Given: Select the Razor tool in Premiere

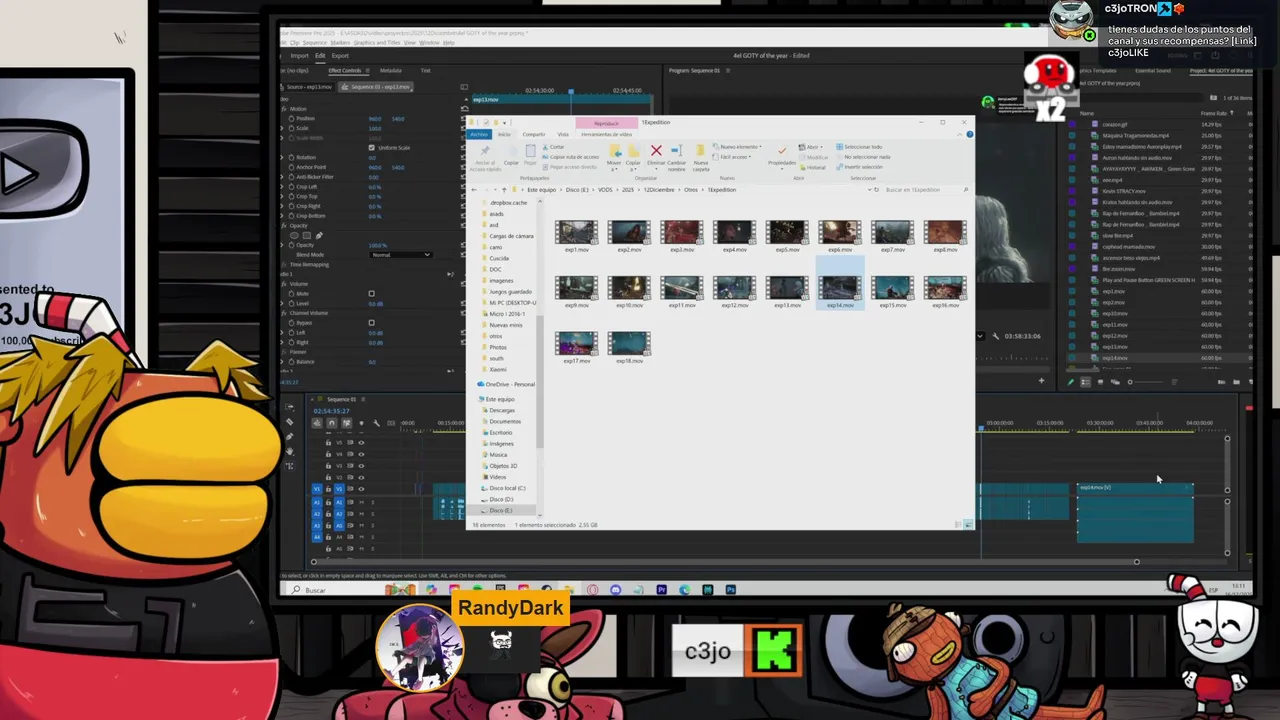Looking at the screenshot, I should (x=289, y=422).
